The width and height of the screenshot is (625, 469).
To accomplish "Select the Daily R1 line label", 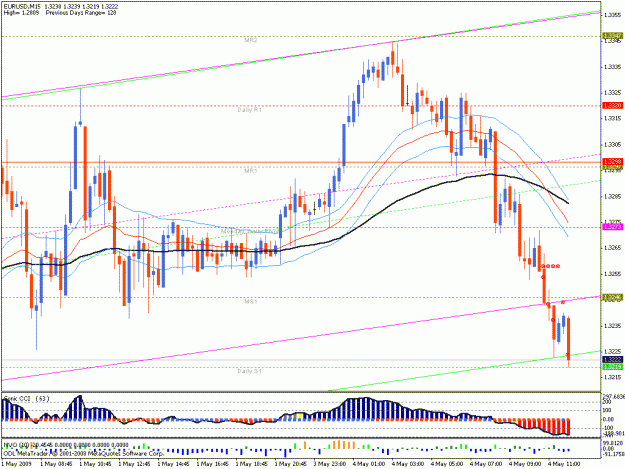I will [250, 110].
